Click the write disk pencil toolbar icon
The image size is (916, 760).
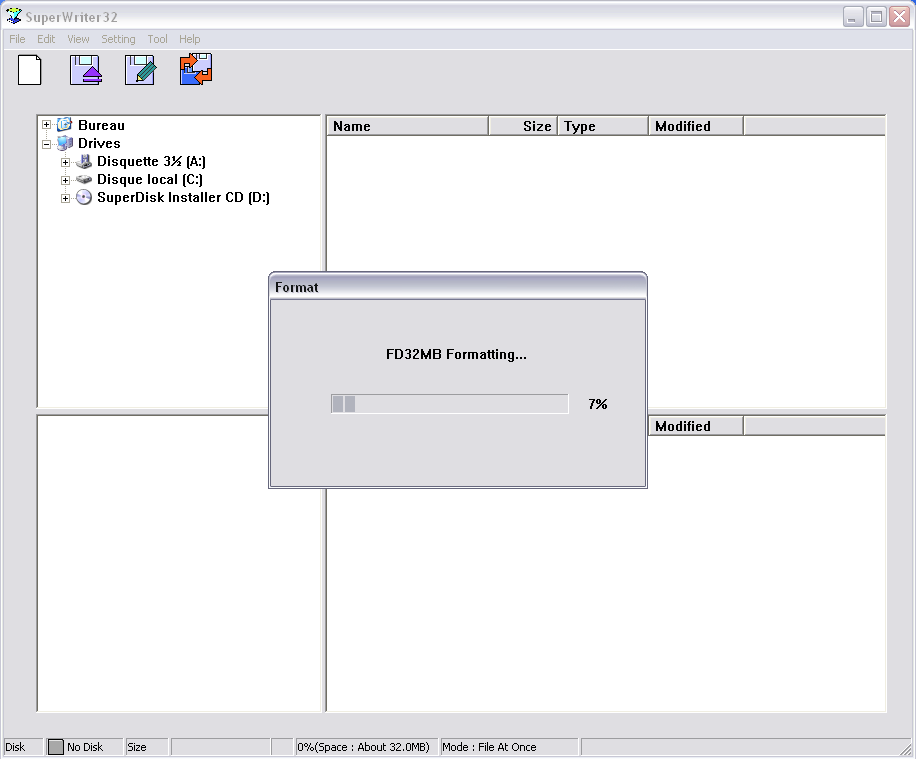(140, 70)
